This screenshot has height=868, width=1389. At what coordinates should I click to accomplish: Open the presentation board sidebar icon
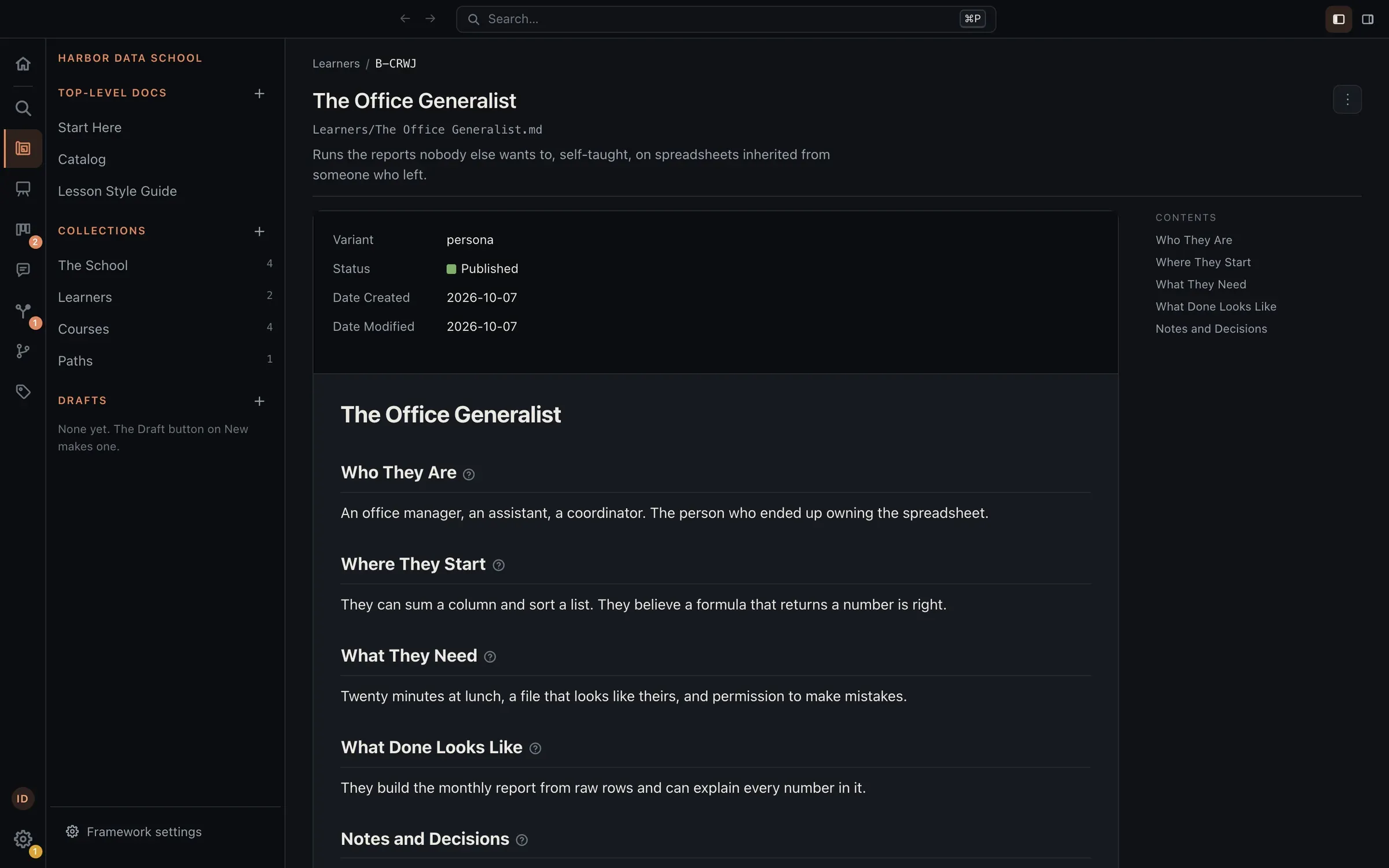23,189
